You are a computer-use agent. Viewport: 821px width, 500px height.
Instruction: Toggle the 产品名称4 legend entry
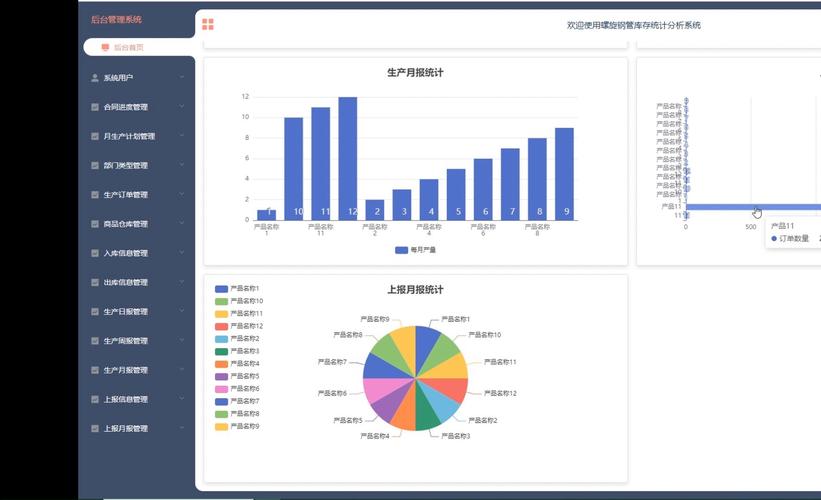point(237,364)
